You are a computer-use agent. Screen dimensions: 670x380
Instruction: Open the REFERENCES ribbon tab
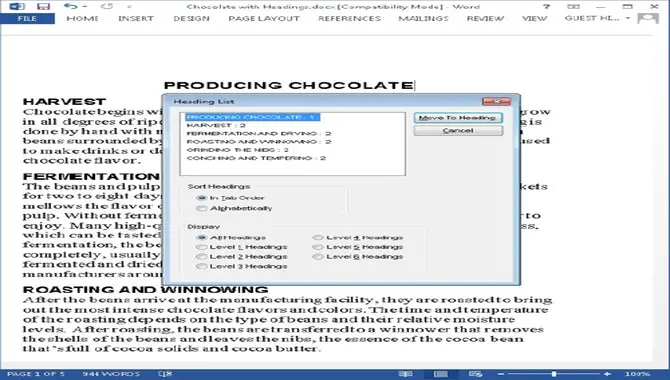coord(349,18)
